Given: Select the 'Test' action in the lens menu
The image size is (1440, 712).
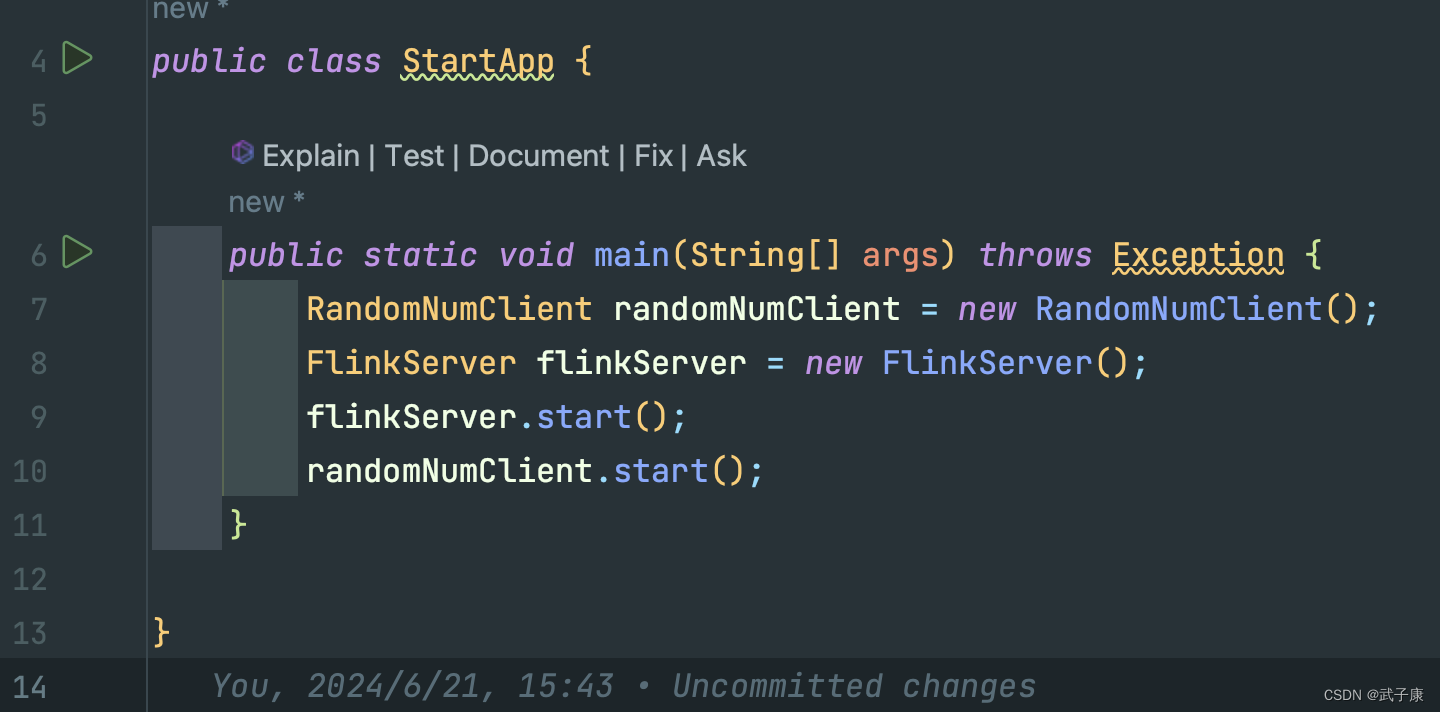Looking at the screenshot, I should point(414,155).
